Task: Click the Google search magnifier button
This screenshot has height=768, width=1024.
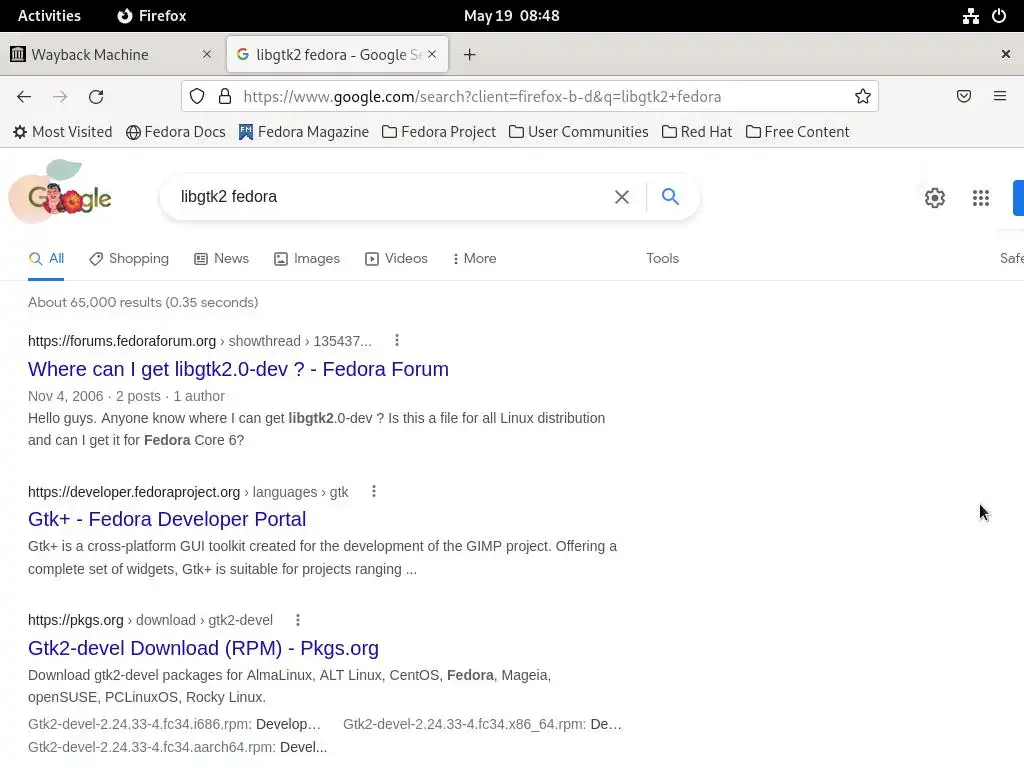Action: click(x=670, y=197)
